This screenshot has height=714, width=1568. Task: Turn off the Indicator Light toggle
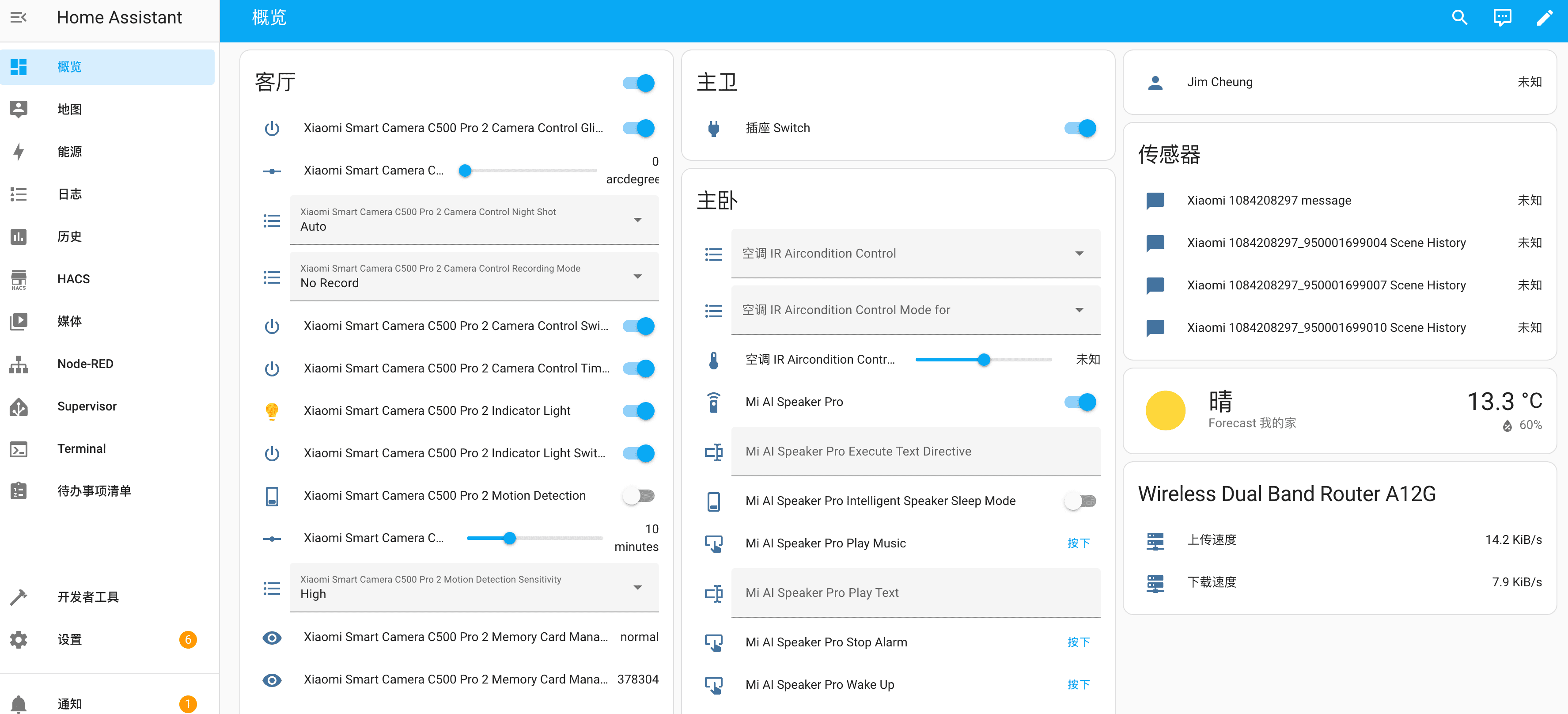[639, 411]
